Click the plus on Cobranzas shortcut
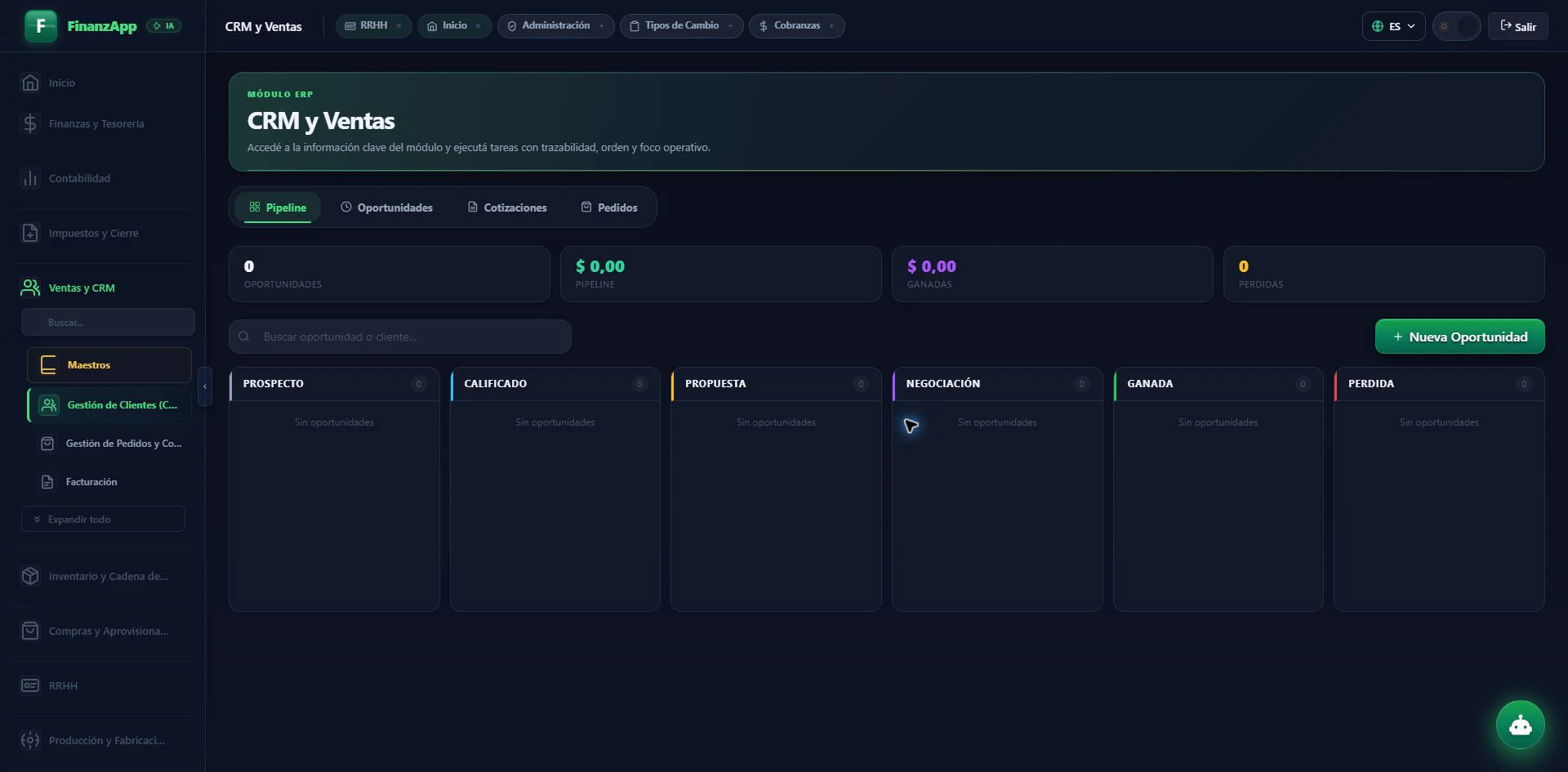The width and height of the screenshot is (1568, 772). pyautogui.click(x=831, y=26)
